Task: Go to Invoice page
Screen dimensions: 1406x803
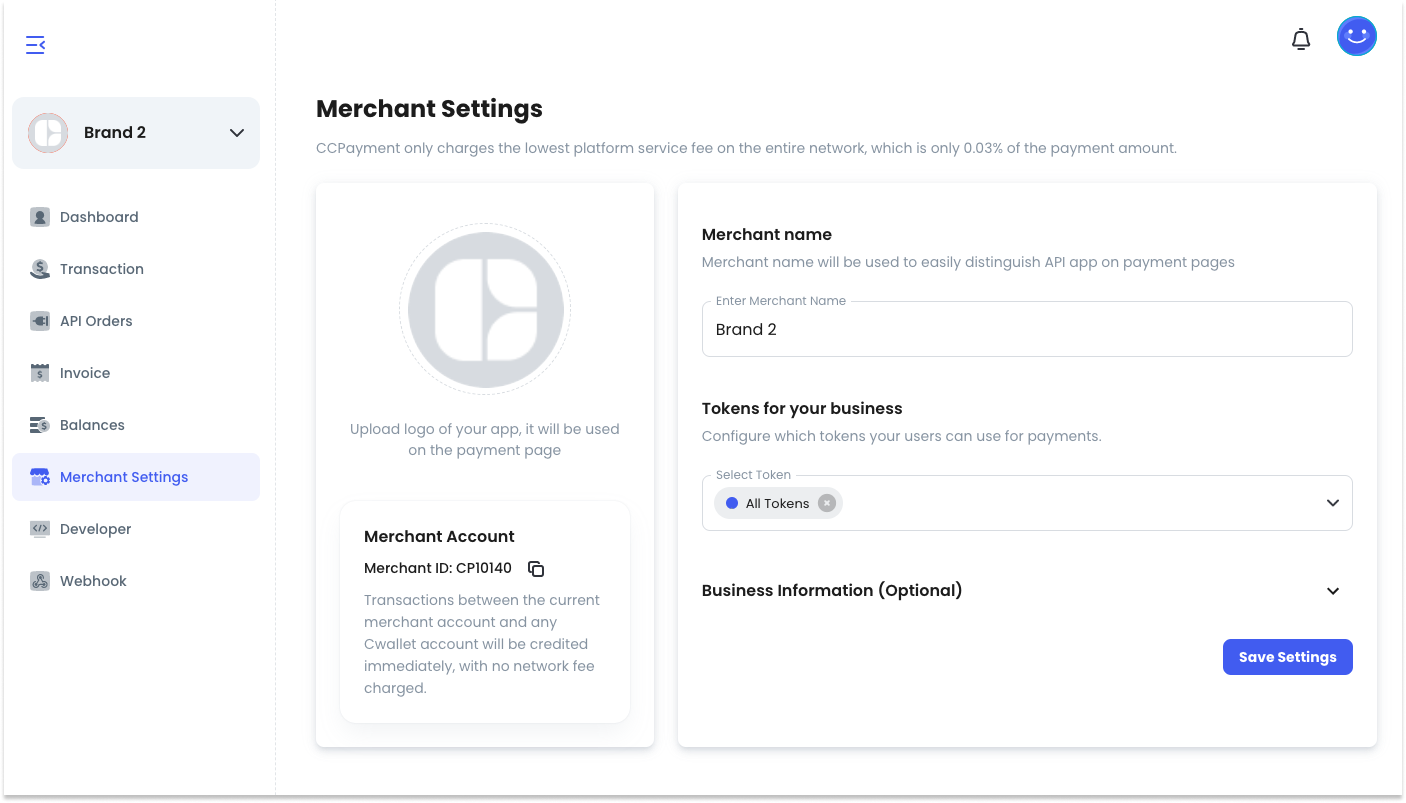Action: (85, 373)
